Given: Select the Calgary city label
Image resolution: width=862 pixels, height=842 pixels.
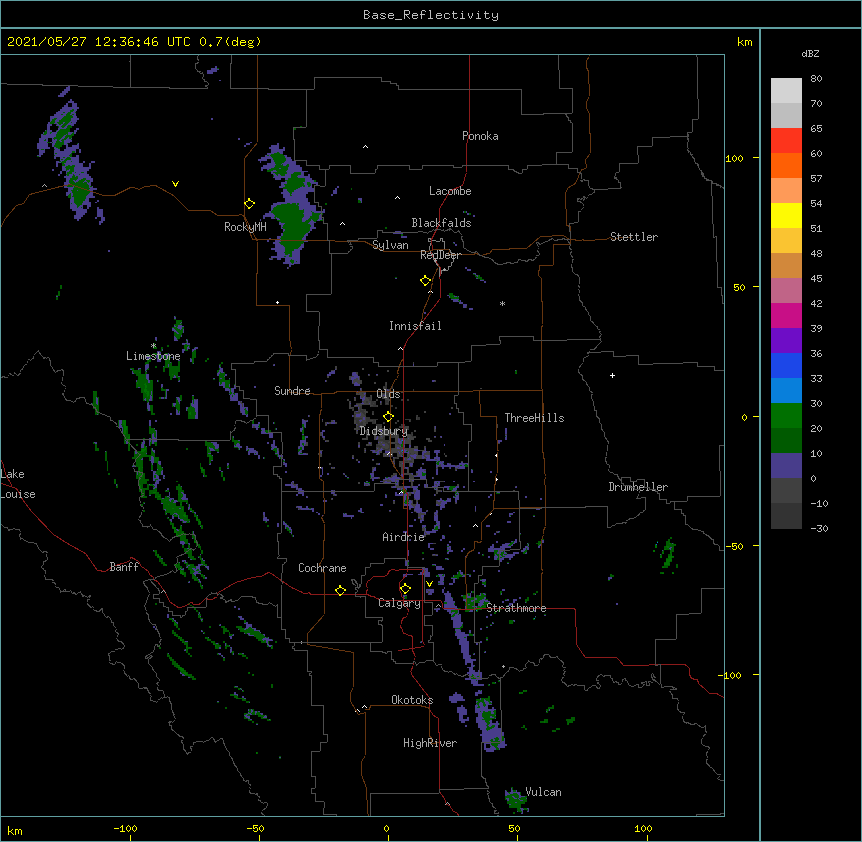Looking at the screenshot, I should pos(399,603).
